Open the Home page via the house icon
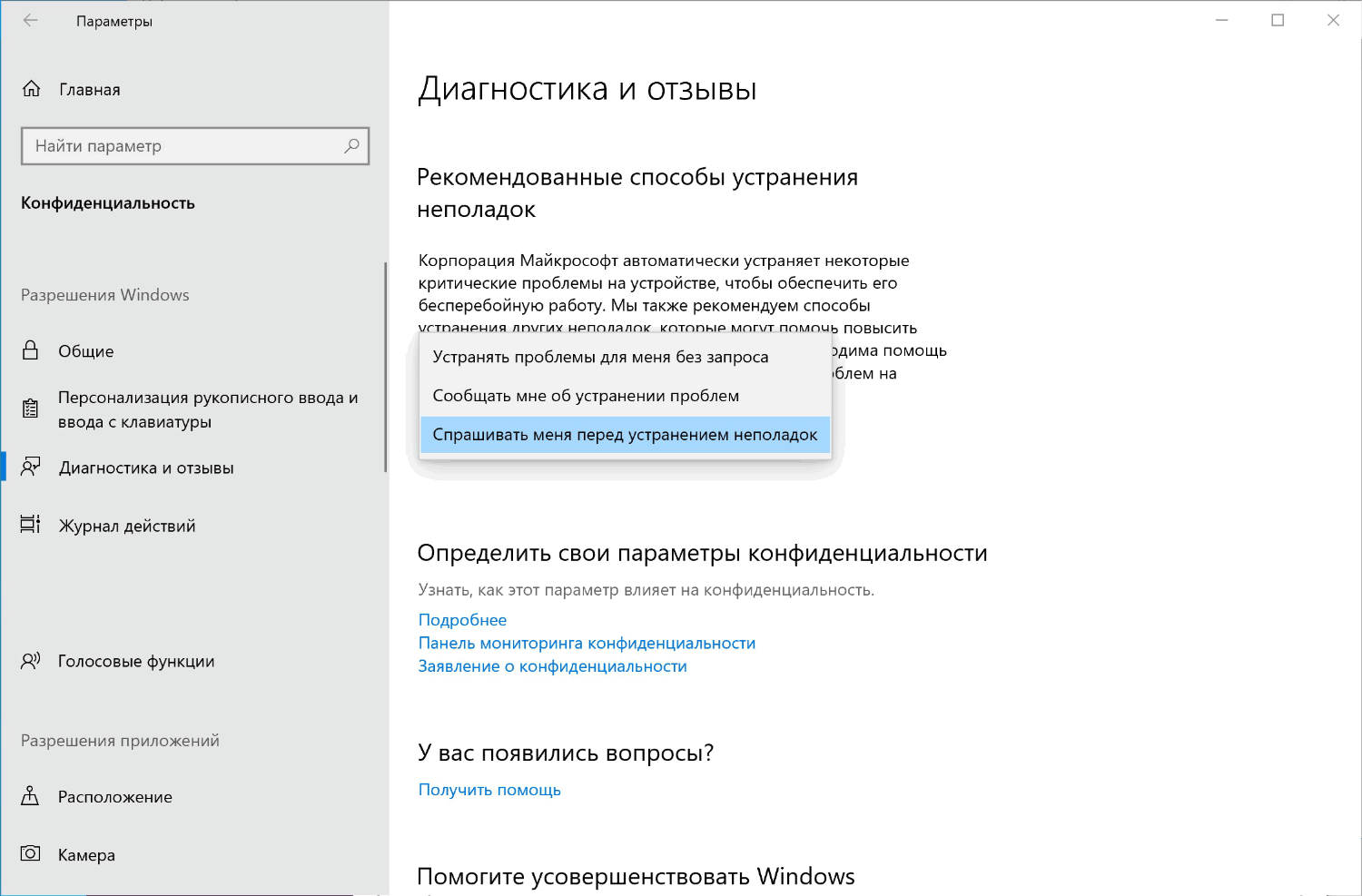1362x896 pixels. (x=32, y=89)
